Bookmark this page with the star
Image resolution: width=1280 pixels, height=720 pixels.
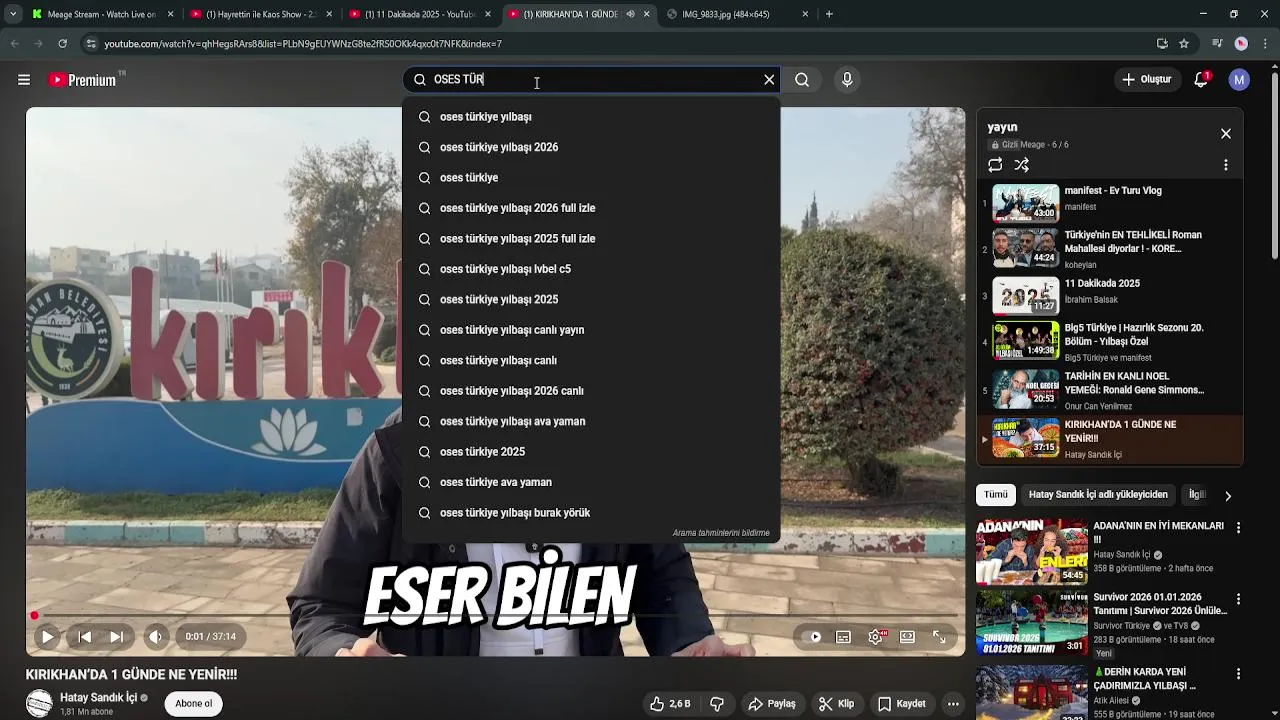coord(1184,44)
